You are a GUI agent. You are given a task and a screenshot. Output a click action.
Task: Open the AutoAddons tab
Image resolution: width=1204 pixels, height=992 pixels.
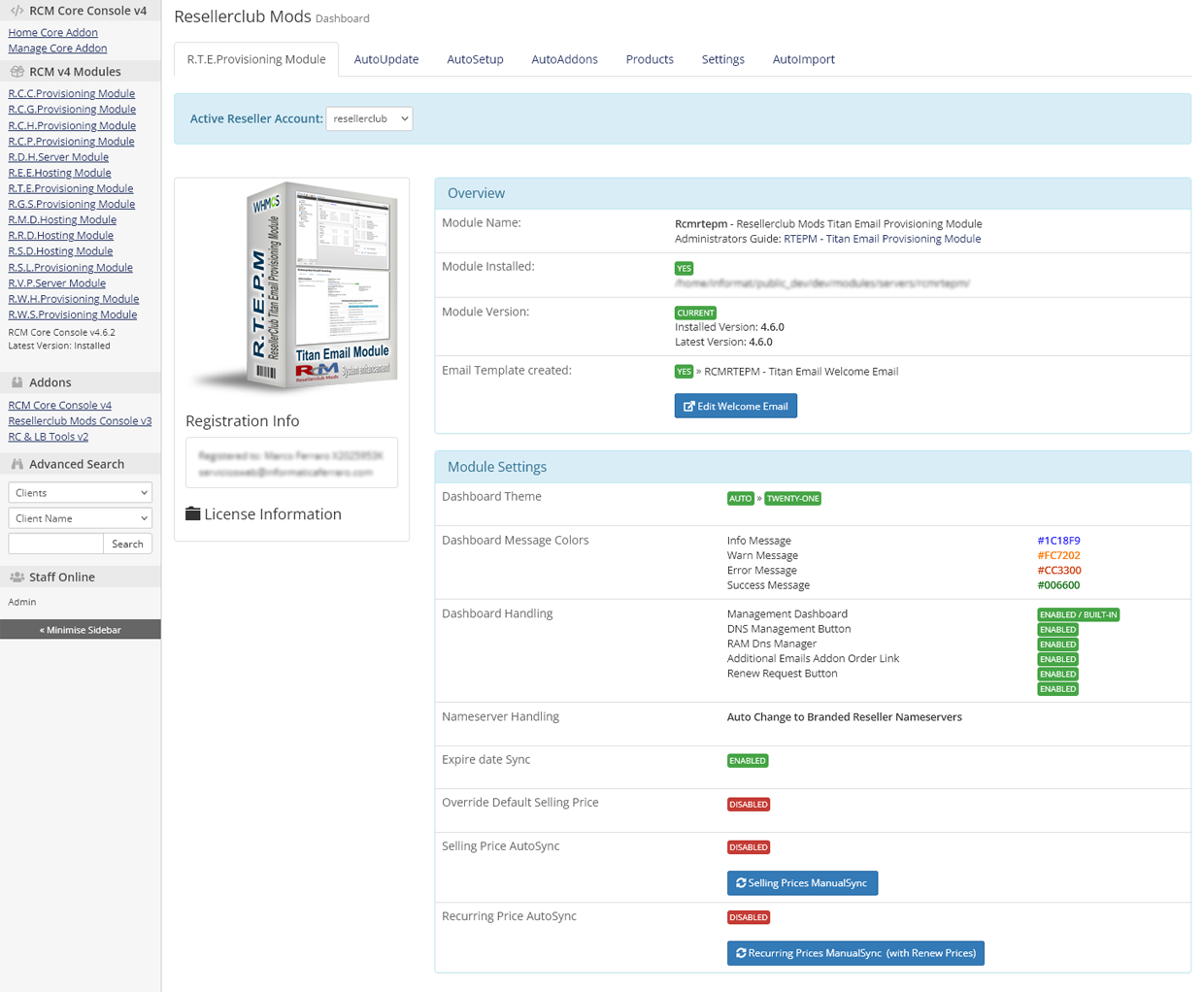[564, 59]
